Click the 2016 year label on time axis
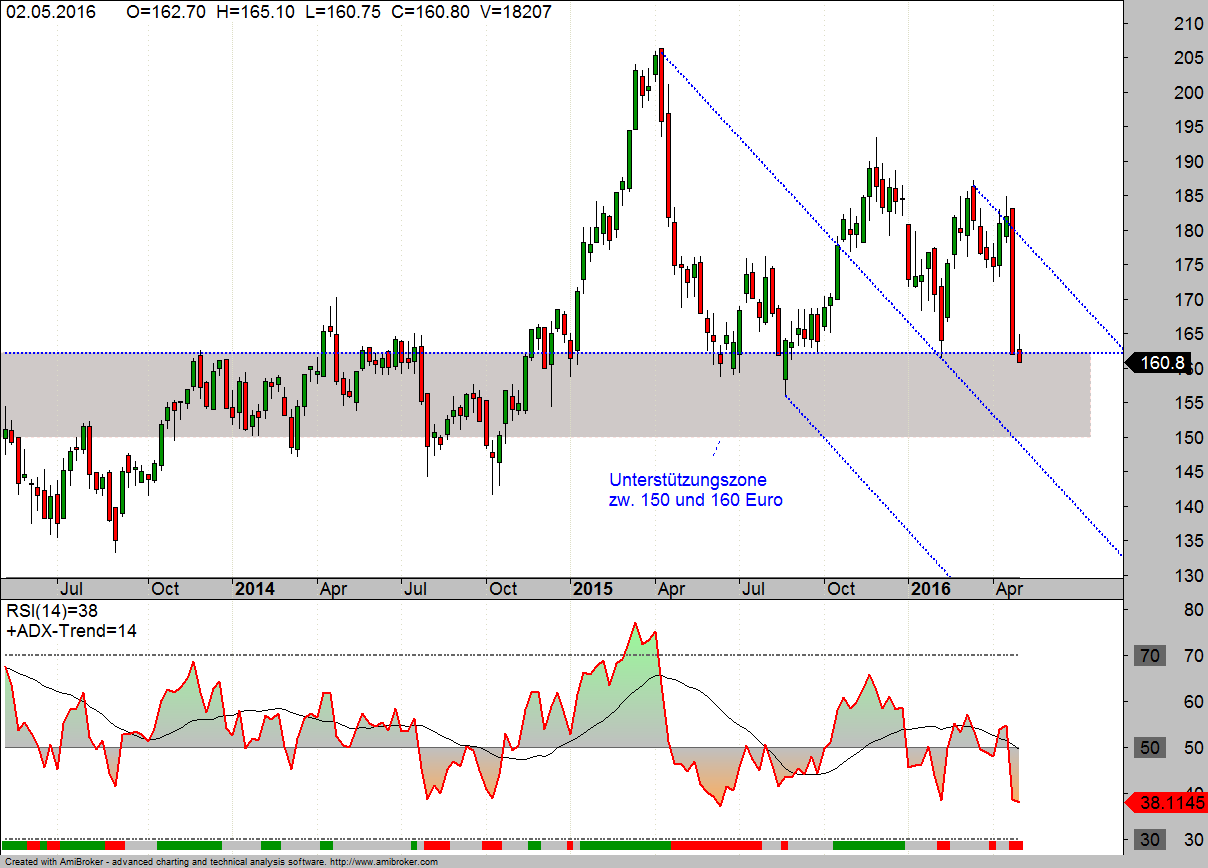 click(x=931, y=589)
